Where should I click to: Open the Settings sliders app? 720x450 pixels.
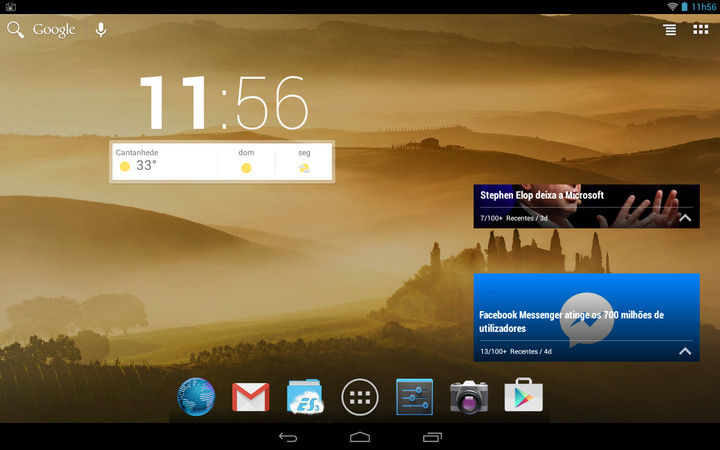[414, 397]
